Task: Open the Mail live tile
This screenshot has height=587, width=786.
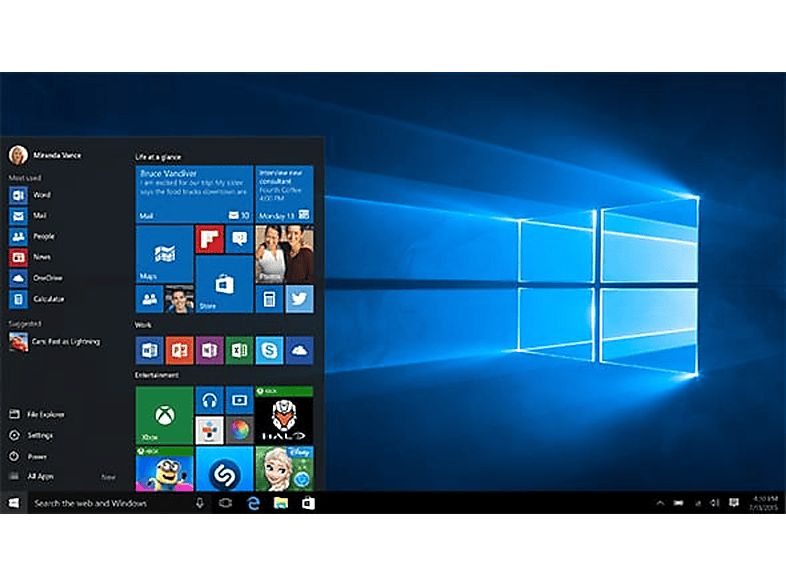Action: coord(194,194)
